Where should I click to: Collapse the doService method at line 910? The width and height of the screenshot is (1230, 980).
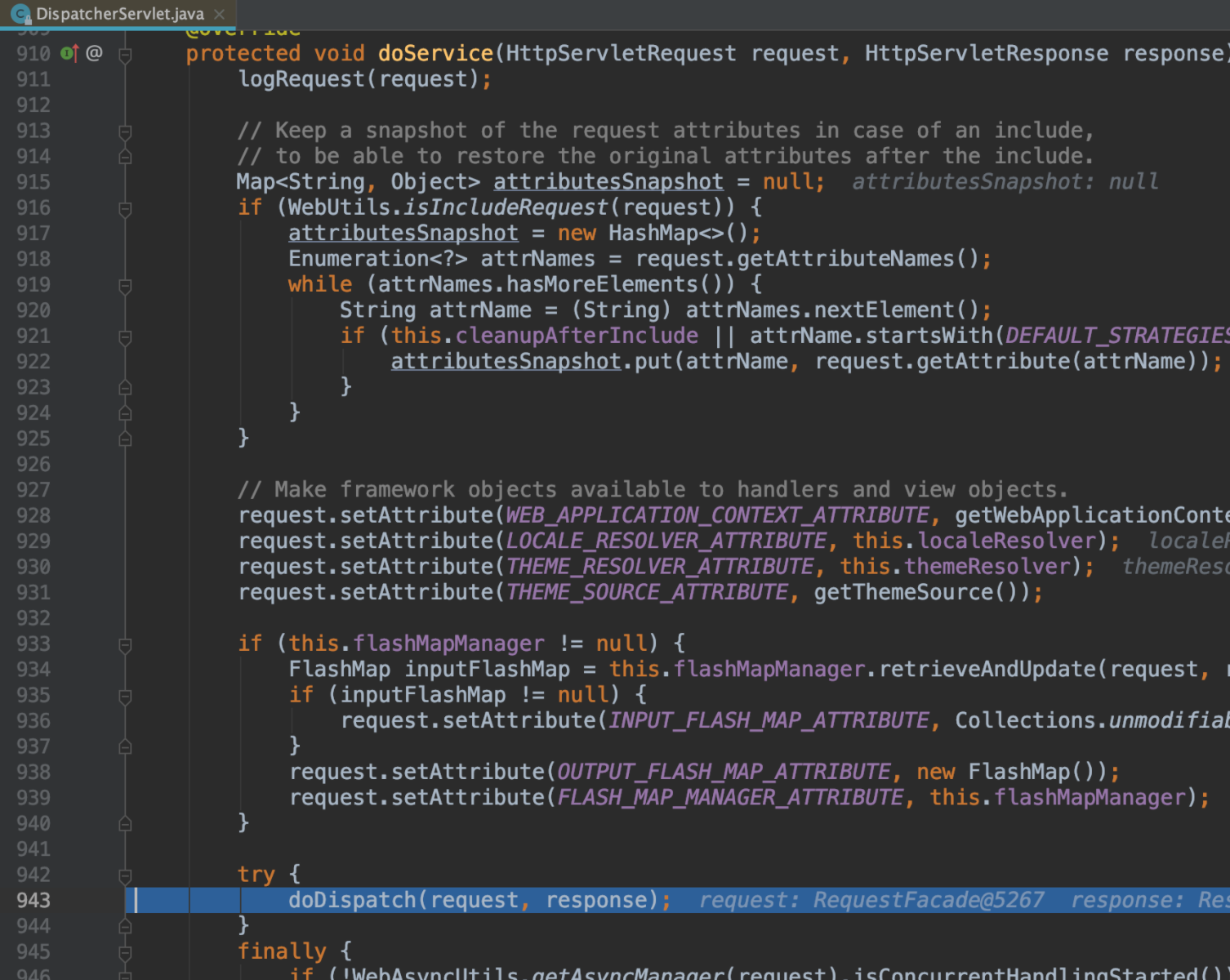tap(125, 55)
